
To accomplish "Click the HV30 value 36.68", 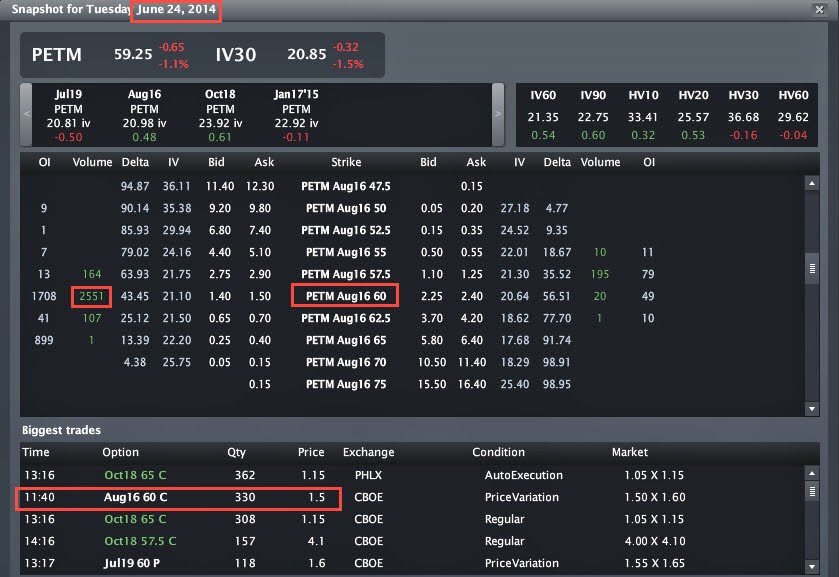I will coord(743,117).
